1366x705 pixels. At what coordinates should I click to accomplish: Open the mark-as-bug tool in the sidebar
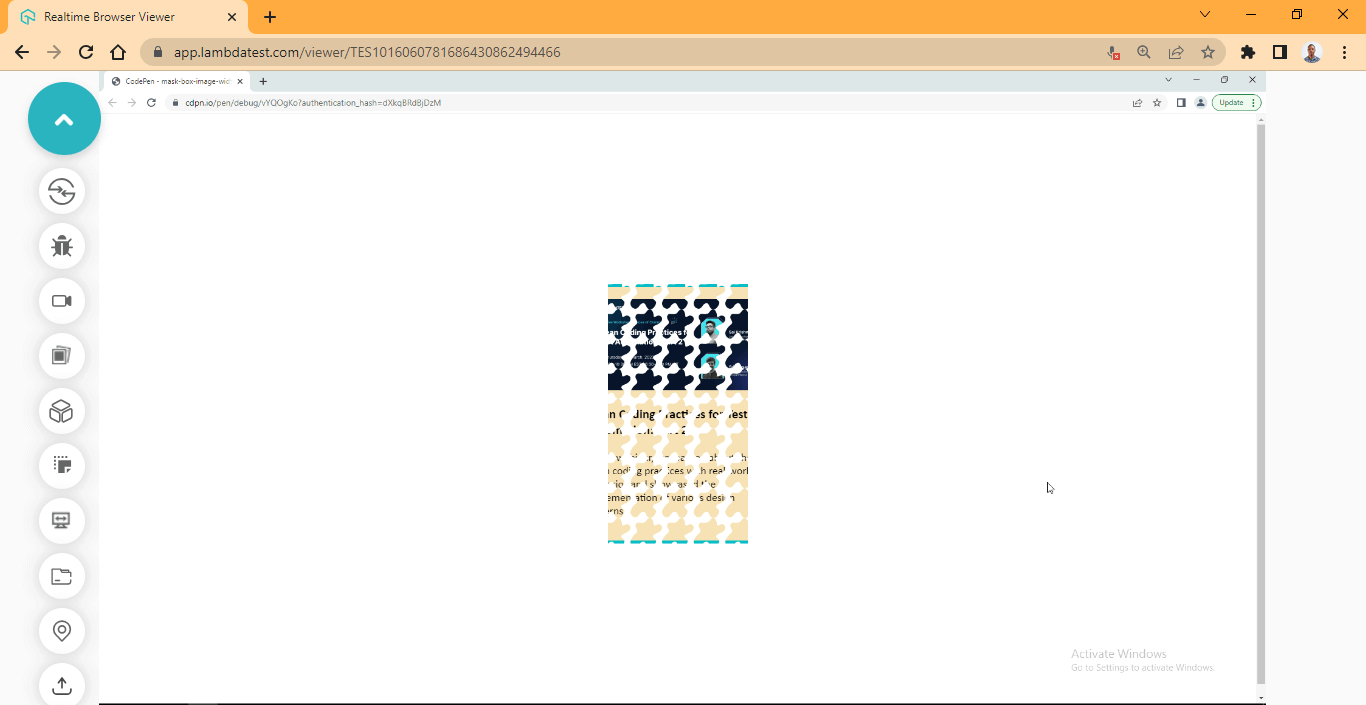[x=62, y=246]
